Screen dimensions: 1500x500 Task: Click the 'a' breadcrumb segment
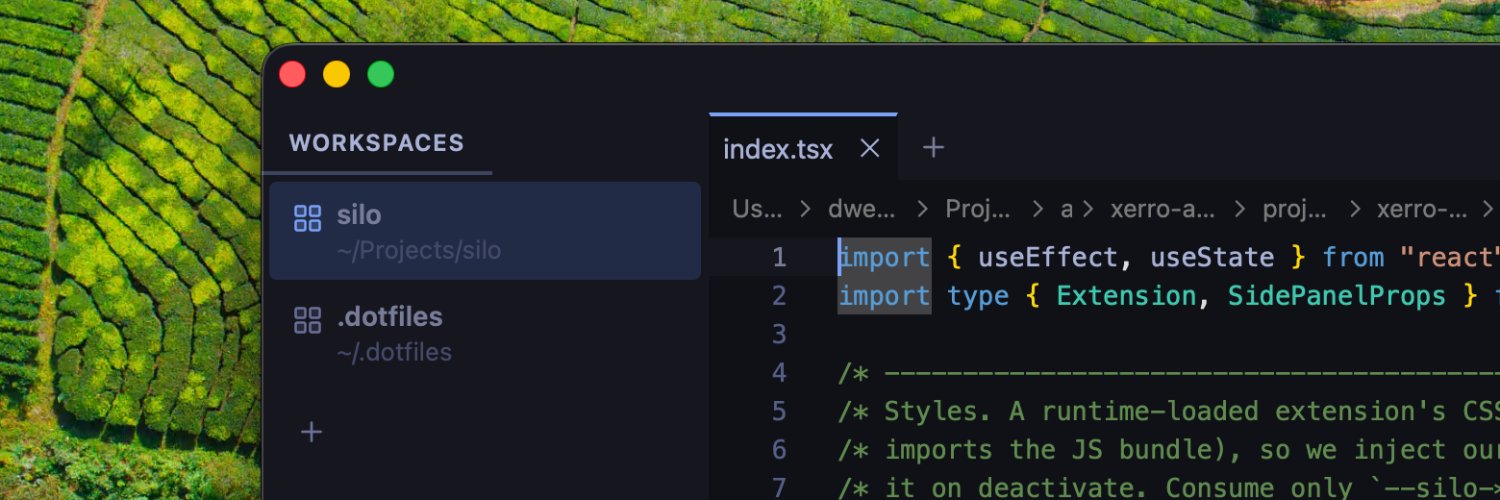click(x=1066, y=209)
